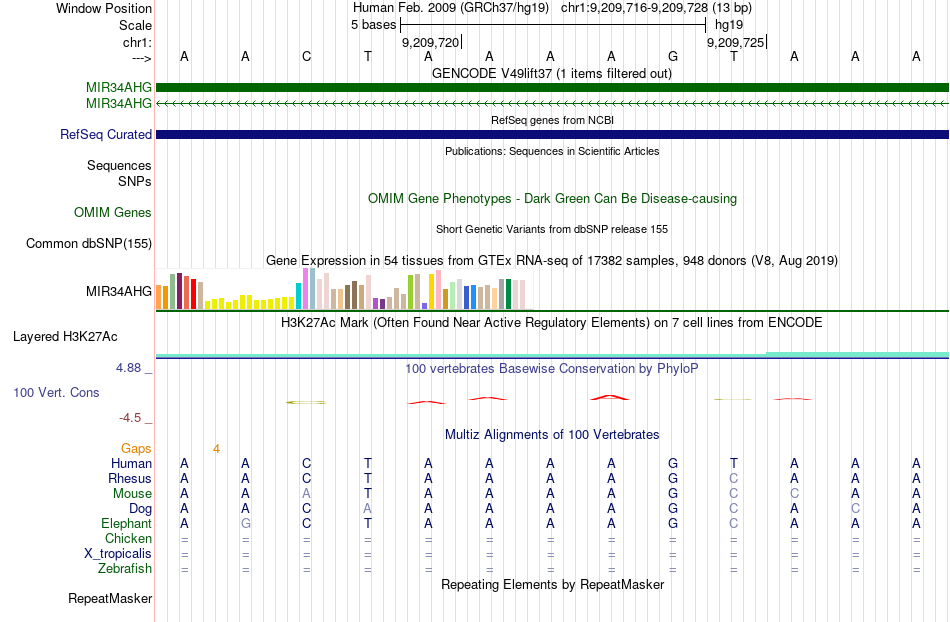950x622 pixels.
Task: Click the C base in the Human row
Action: click(x=307, y=463)
